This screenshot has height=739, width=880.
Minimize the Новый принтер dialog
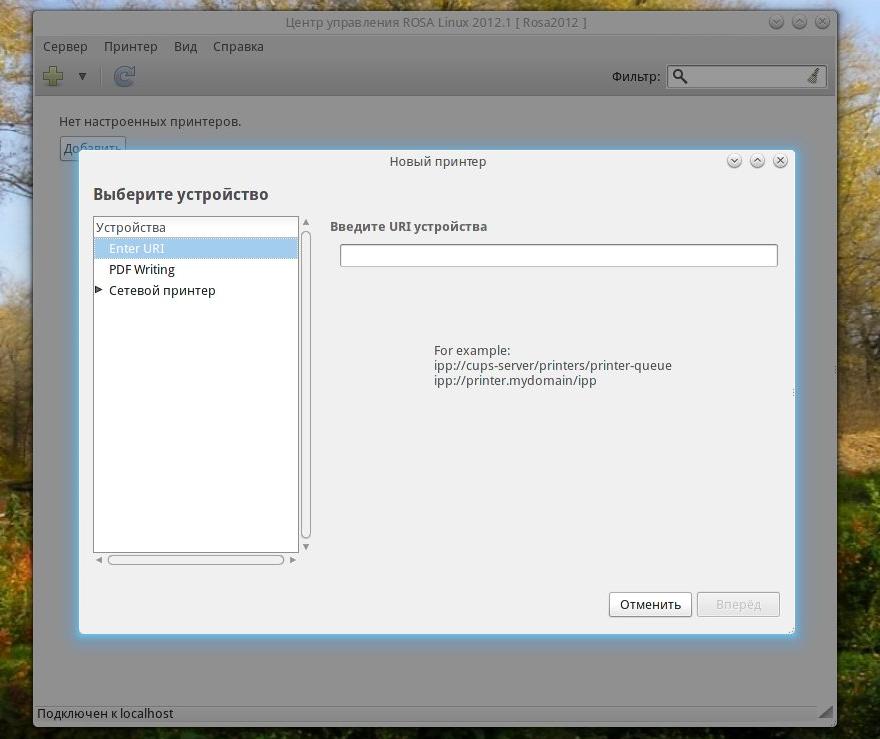734,161
